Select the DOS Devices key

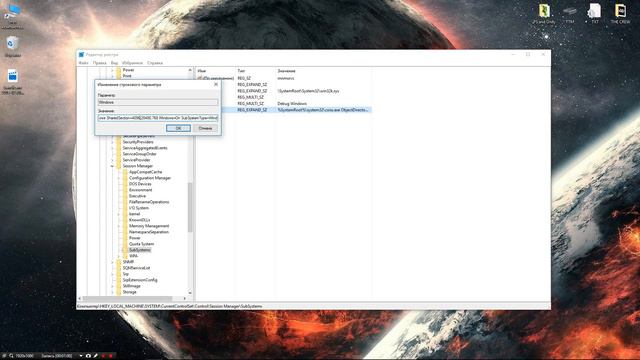(140, 184)
